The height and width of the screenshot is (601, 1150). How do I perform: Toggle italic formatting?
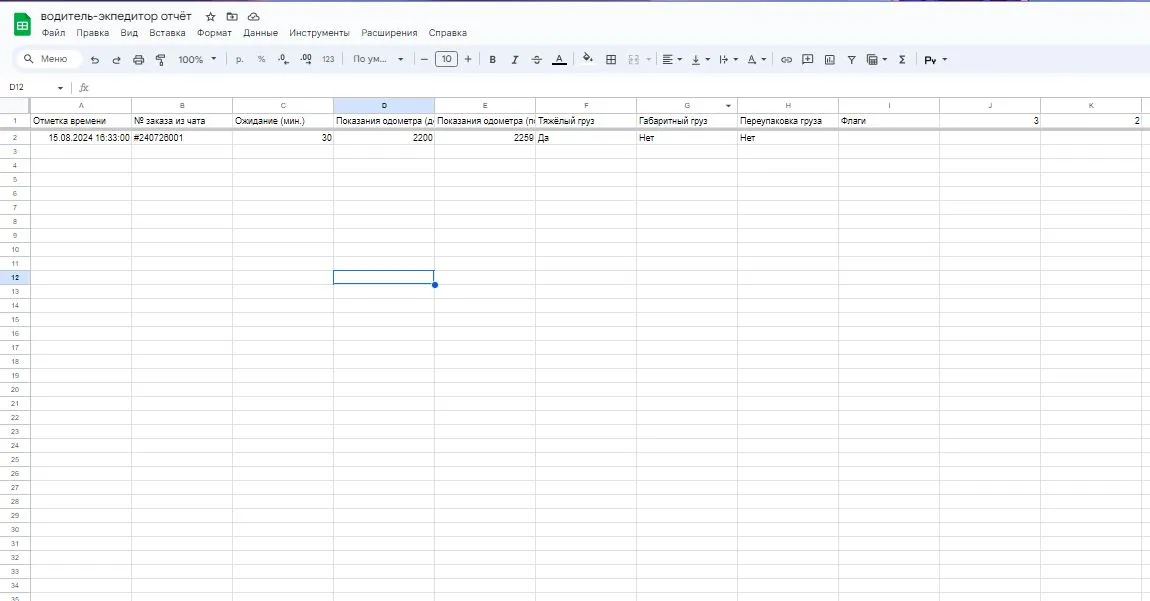(515, 60)
